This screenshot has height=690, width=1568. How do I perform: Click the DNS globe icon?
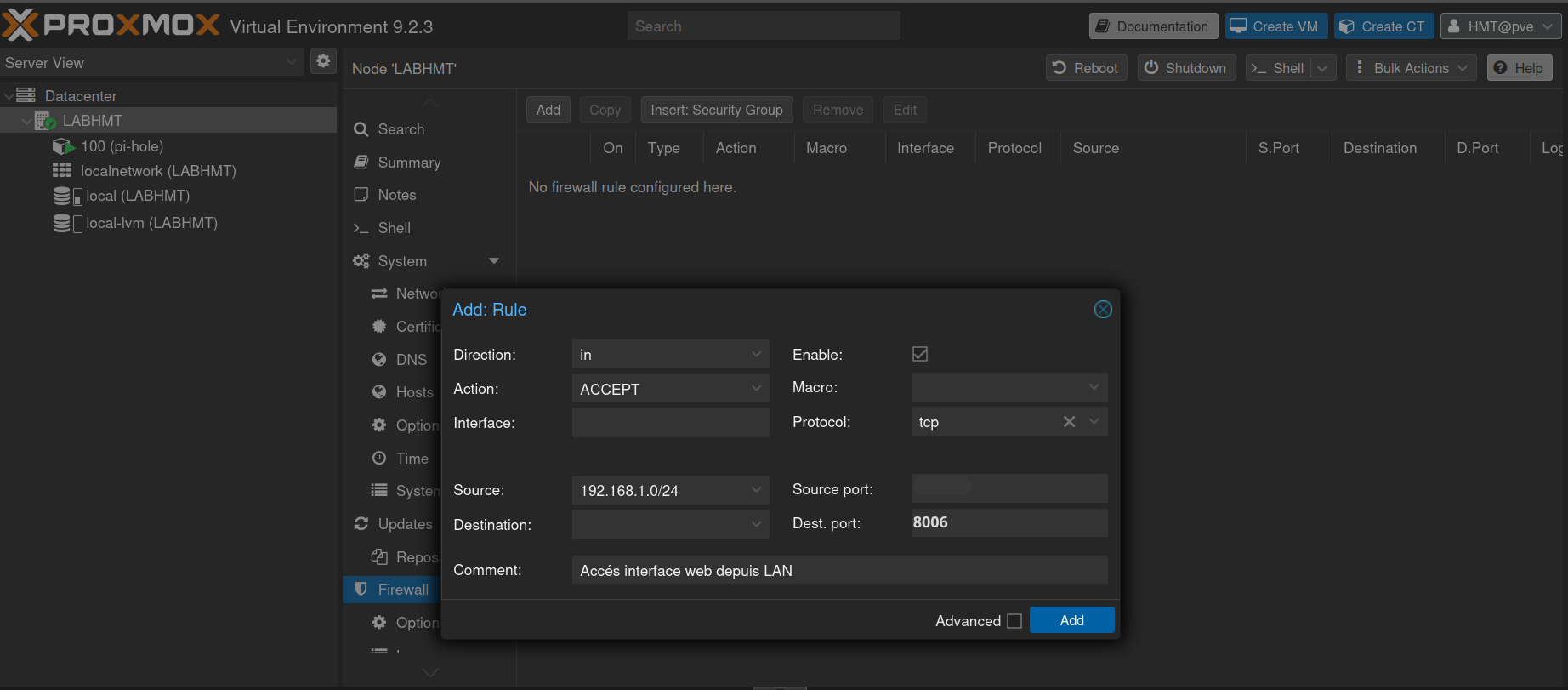pyautogui.click(x=379, y=359)
